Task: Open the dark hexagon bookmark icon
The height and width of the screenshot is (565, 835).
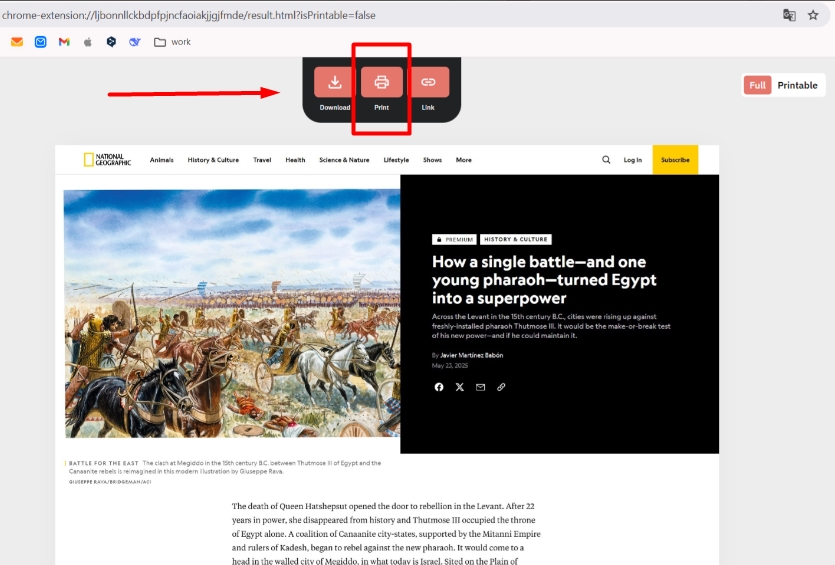Action: pos(111,42)
